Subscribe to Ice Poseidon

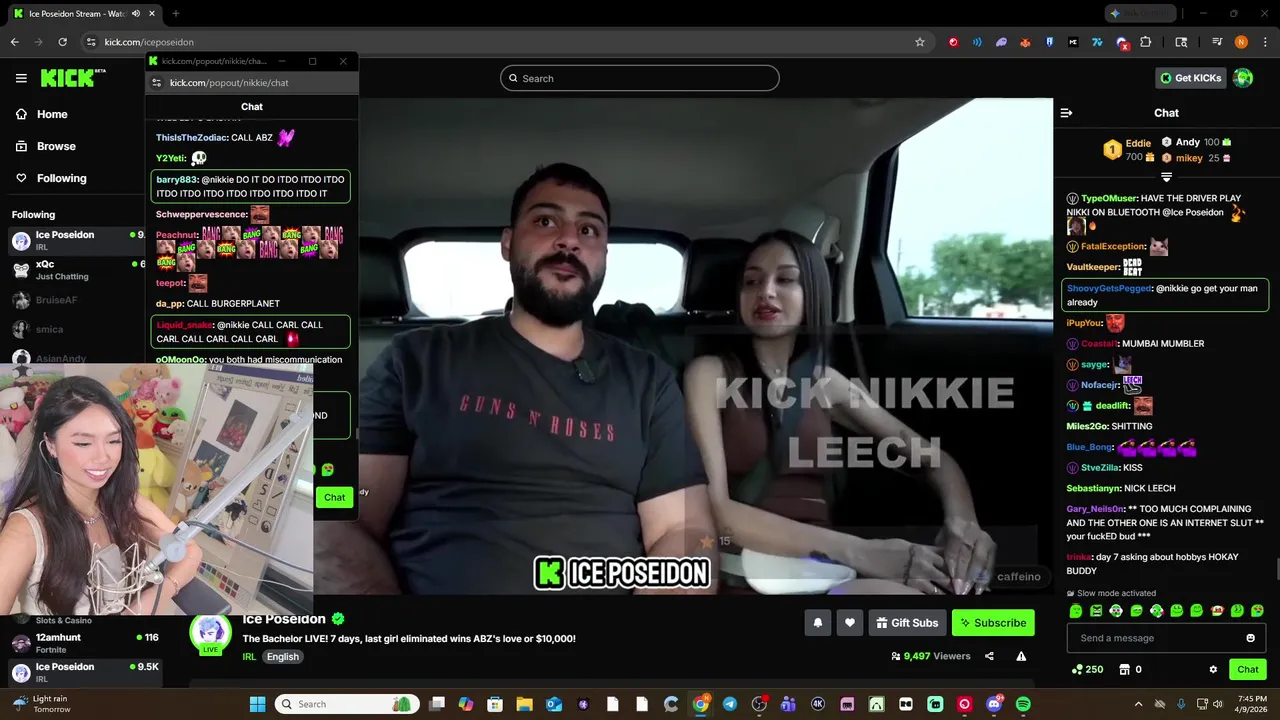pyautogui.click(x=993, y=623)
